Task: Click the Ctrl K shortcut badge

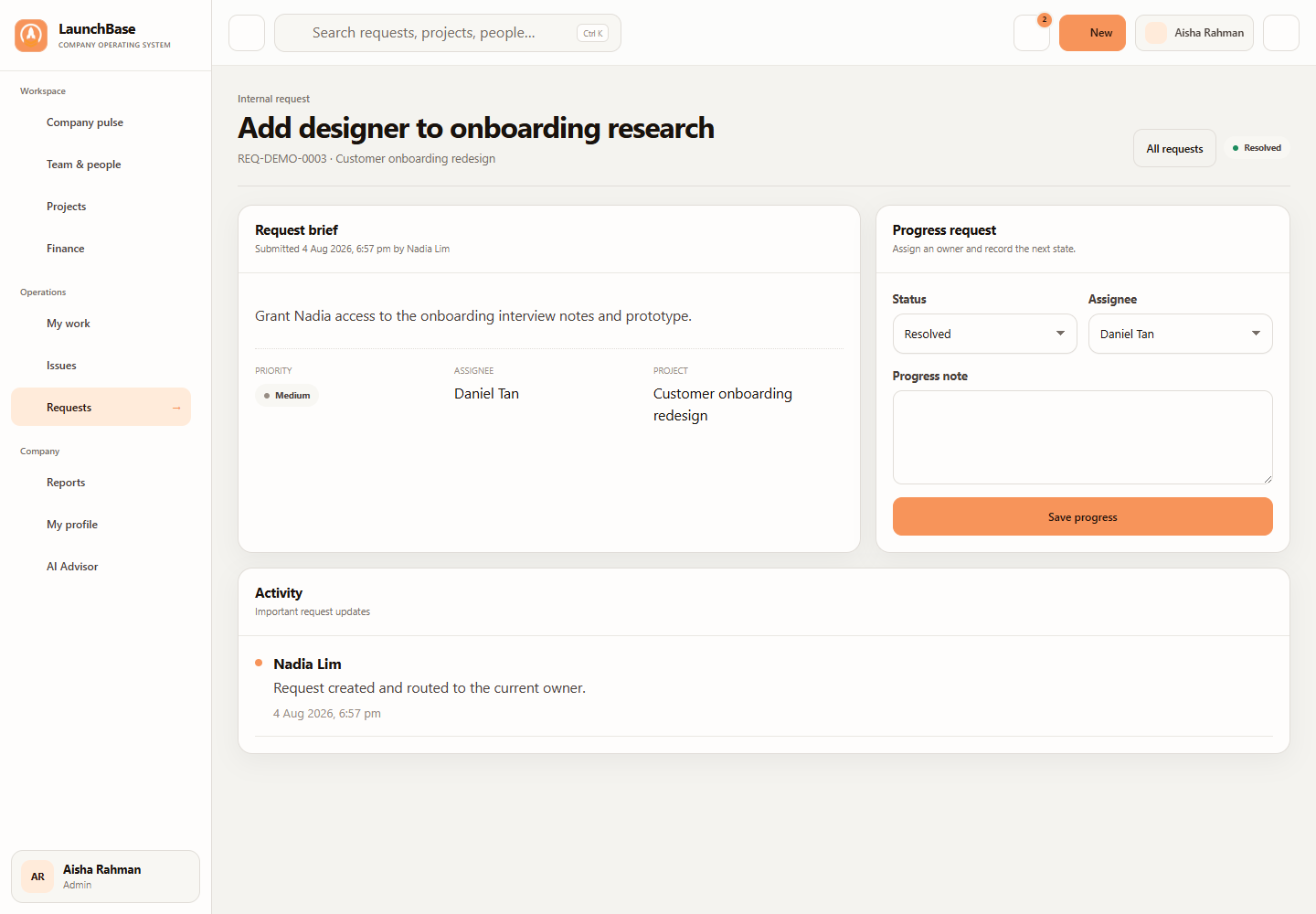Action: click(x=593, y=33)
